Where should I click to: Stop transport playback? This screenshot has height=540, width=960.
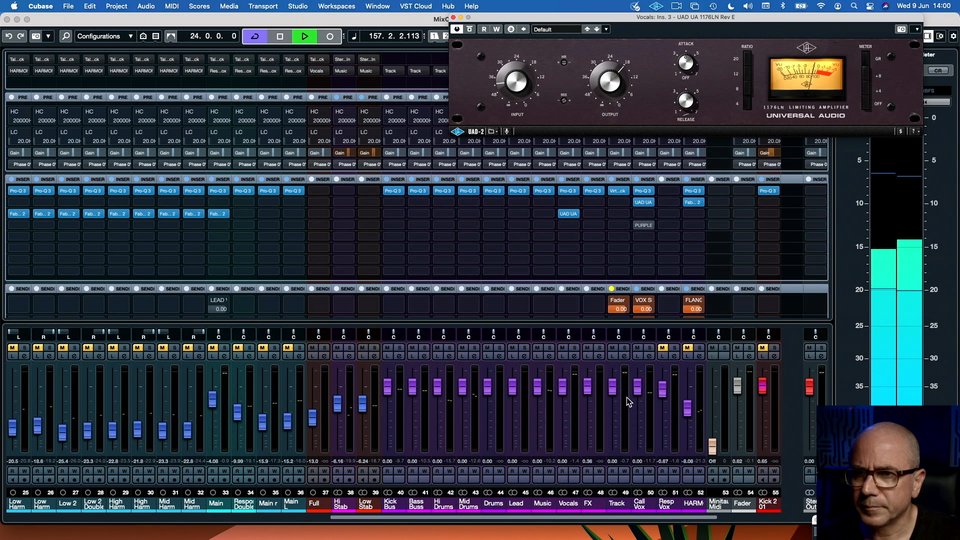(280, 36)
